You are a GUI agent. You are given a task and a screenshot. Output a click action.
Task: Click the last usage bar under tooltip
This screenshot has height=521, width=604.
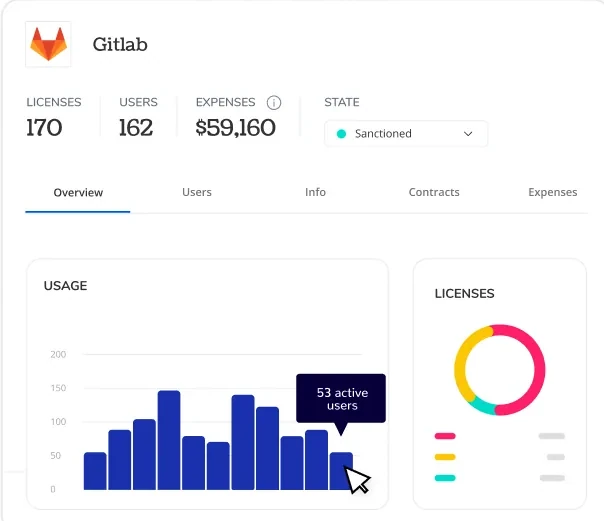341,471
